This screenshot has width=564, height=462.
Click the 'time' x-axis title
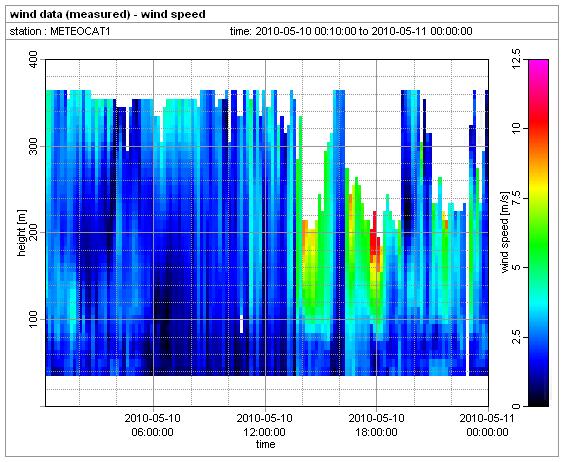click(x=265, y=444)
